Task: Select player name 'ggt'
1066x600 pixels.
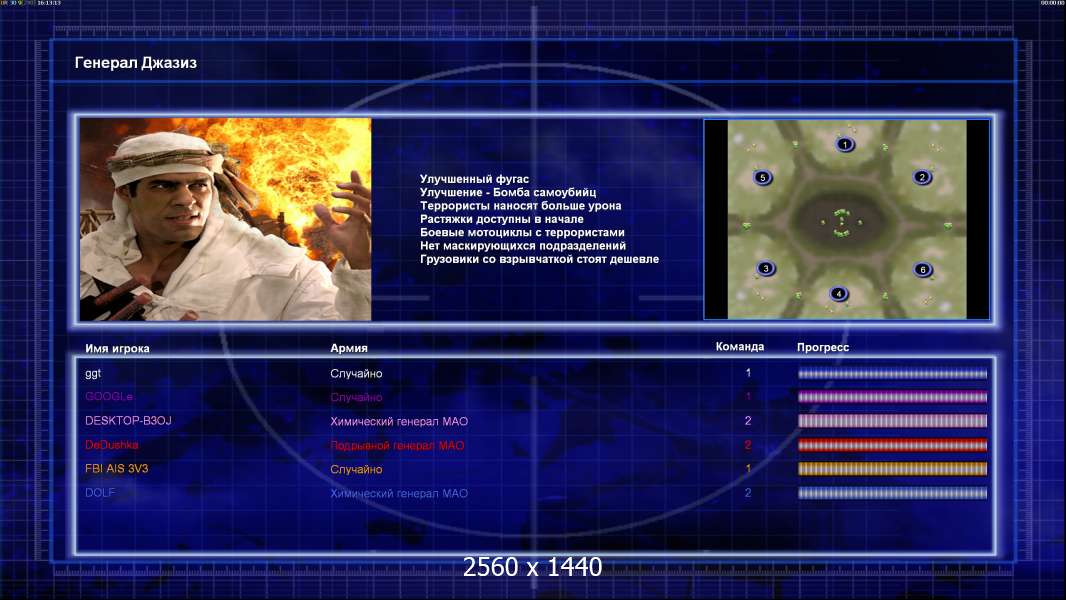Action: pyautogui.click(x=93, y=374)
